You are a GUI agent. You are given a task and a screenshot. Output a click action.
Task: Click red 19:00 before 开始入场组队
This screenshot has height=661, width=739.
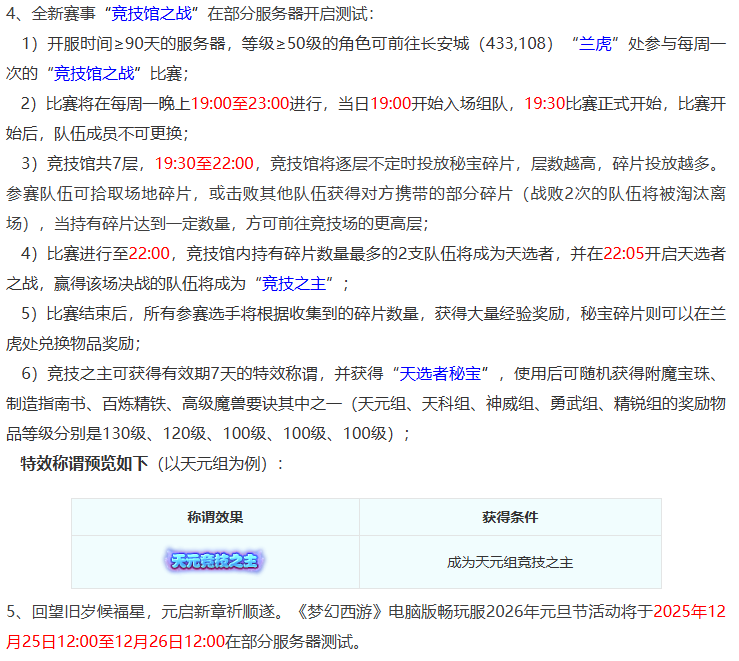point(390,104)
